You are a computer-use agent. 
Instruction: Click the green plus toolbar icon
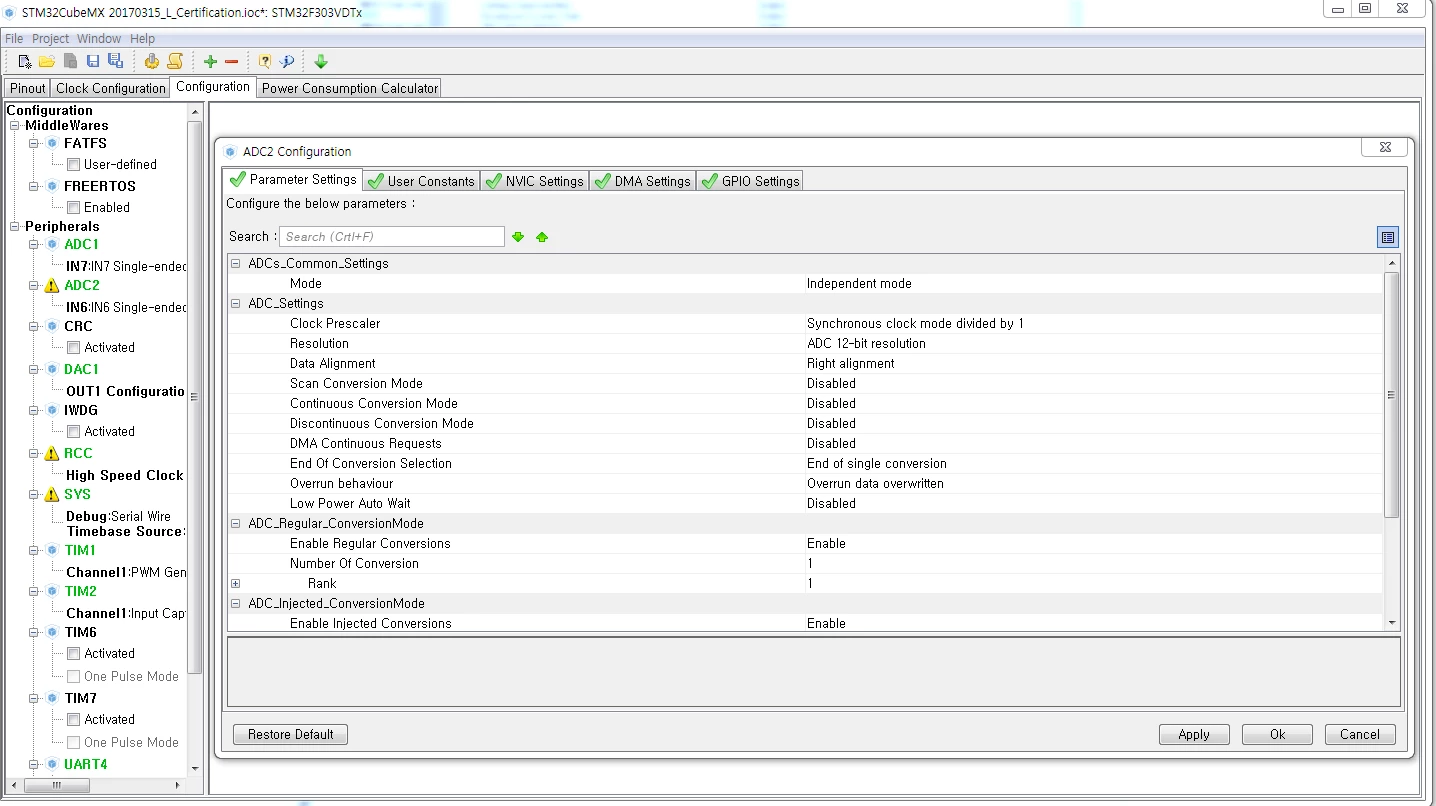[210, 62]
